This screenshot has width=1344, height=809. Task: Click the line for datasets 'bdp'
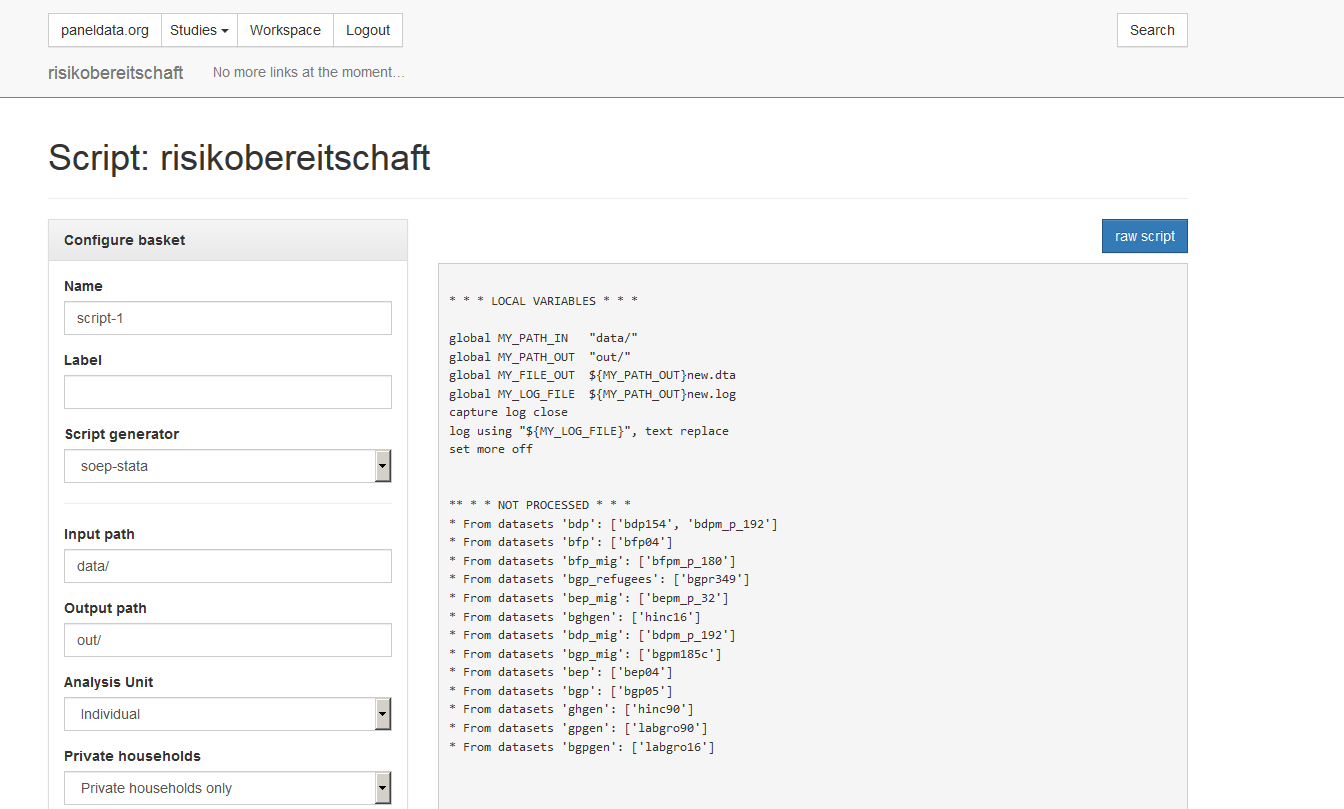(613, 524)
